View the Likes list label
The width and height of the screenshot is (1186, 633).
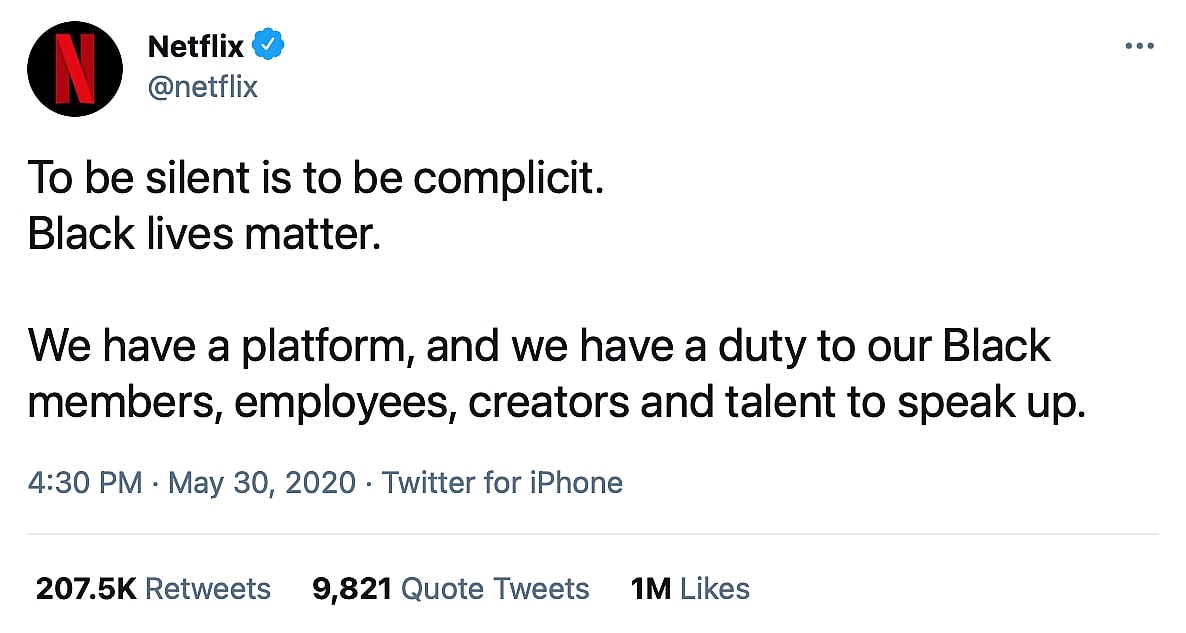714,588
